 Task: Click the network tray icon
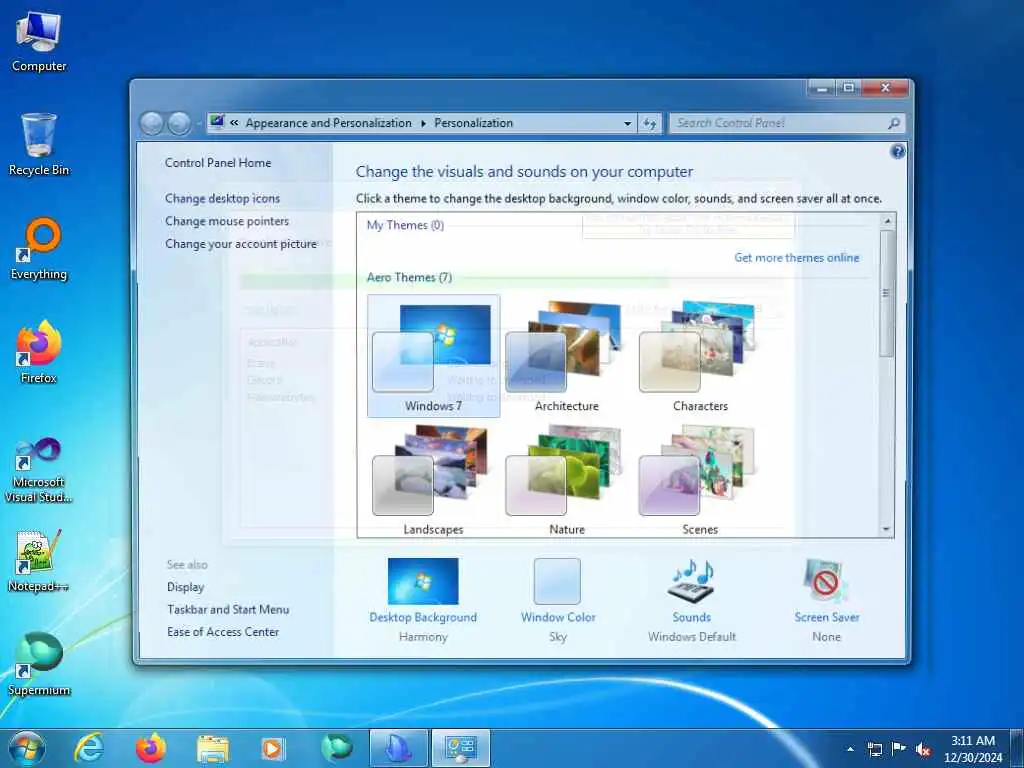click(874, 749)
